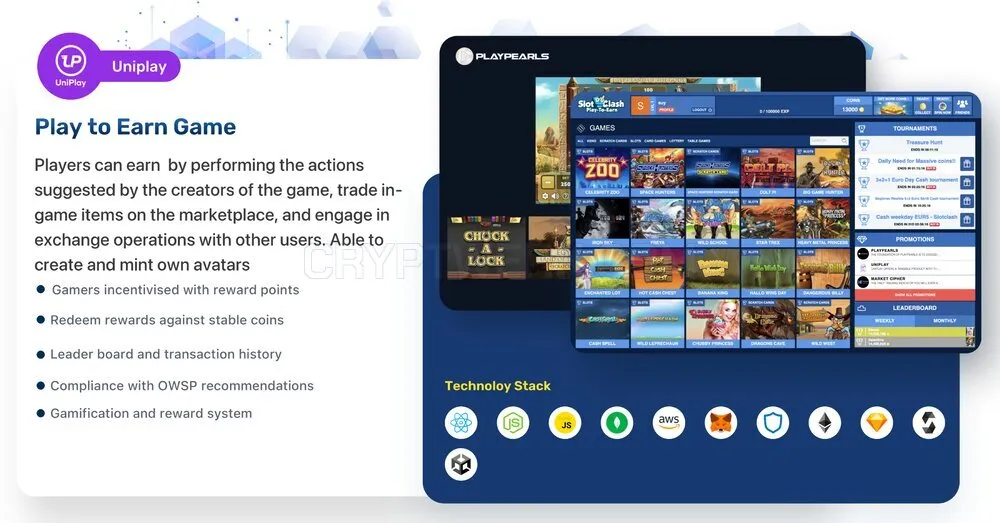
Task: Click the Get More Coins banner
Action: click(x=893, y=106)
